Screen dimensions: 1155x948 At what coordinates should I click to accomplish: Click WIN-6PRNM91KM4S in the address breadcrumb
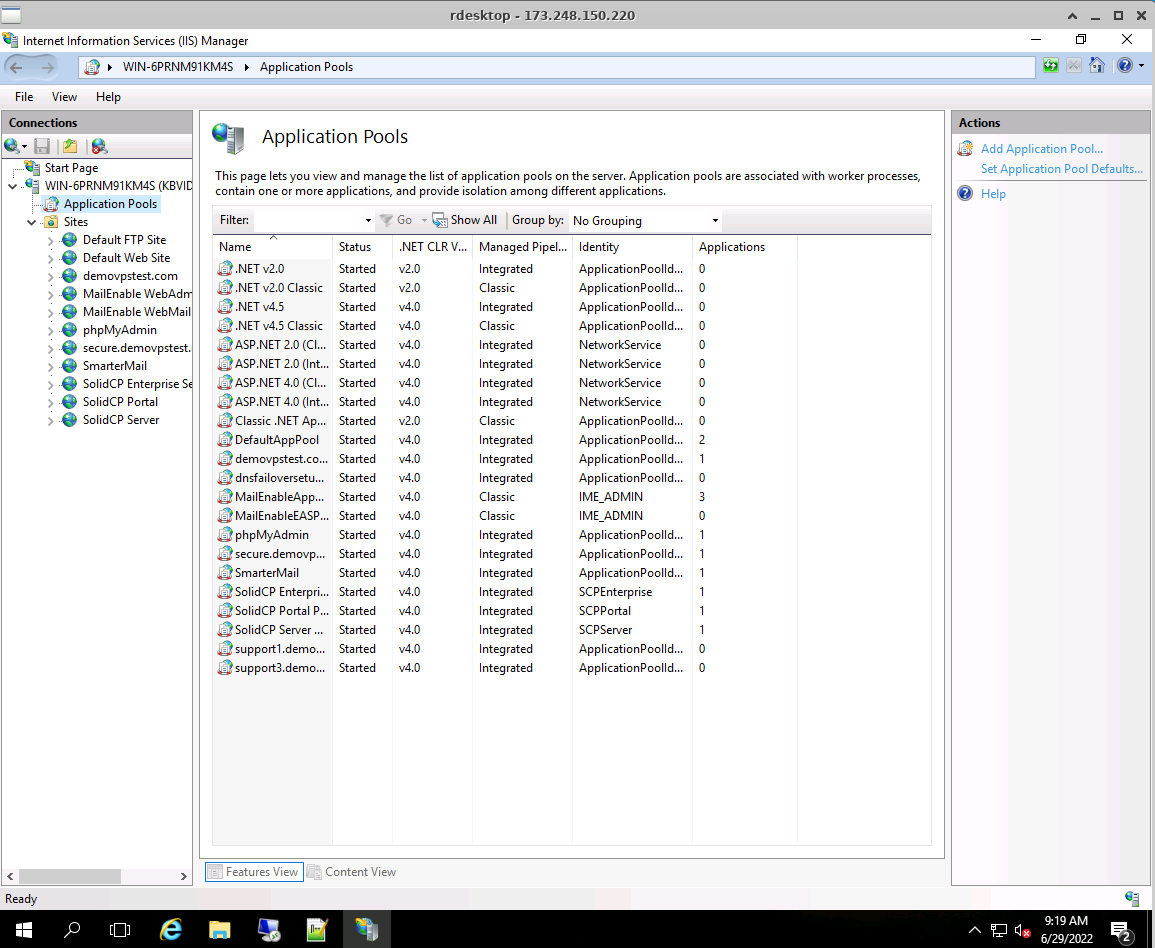point(178,67)
